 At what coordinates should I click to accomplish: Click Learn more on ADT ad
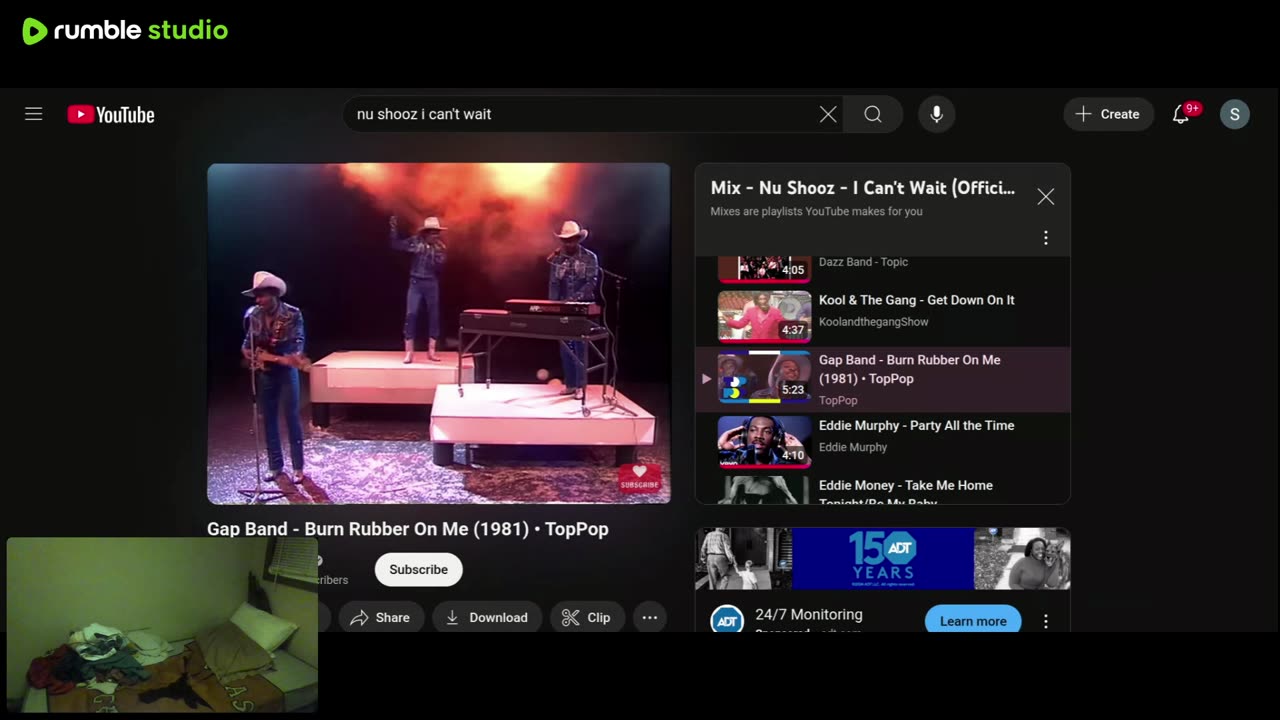[973, 620]
